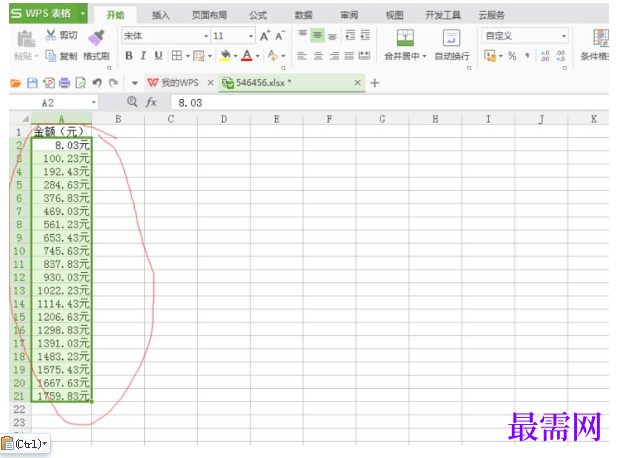
Task: Switch to the 公式 (Formulas) tab
Action: 258,15
